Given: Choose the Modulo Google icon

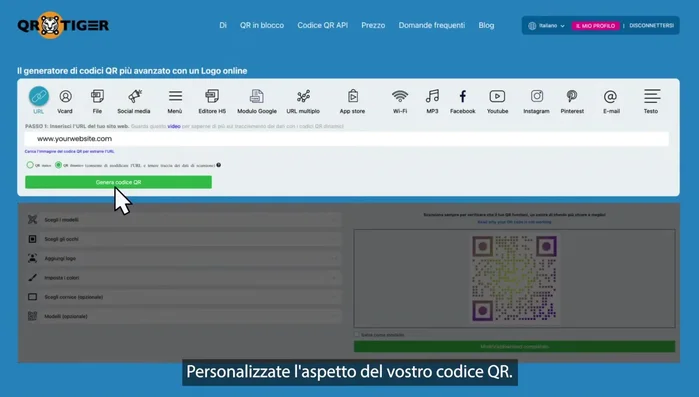Looking at the screenshot, I should pos(257,96).
